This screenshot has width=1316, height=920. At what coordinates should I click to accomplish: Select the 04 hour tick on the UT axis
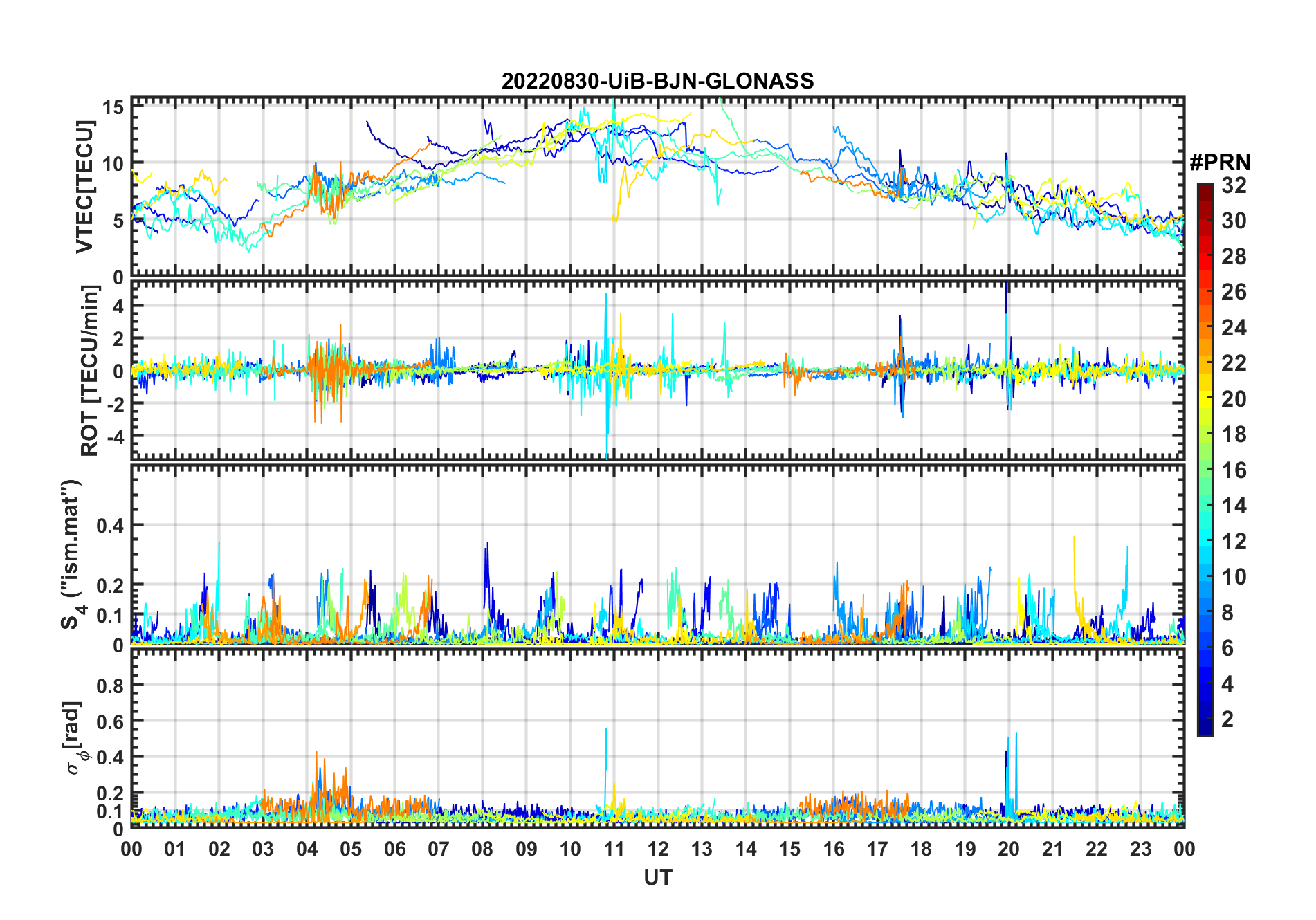pyautogui.click(x=307, y=849)
